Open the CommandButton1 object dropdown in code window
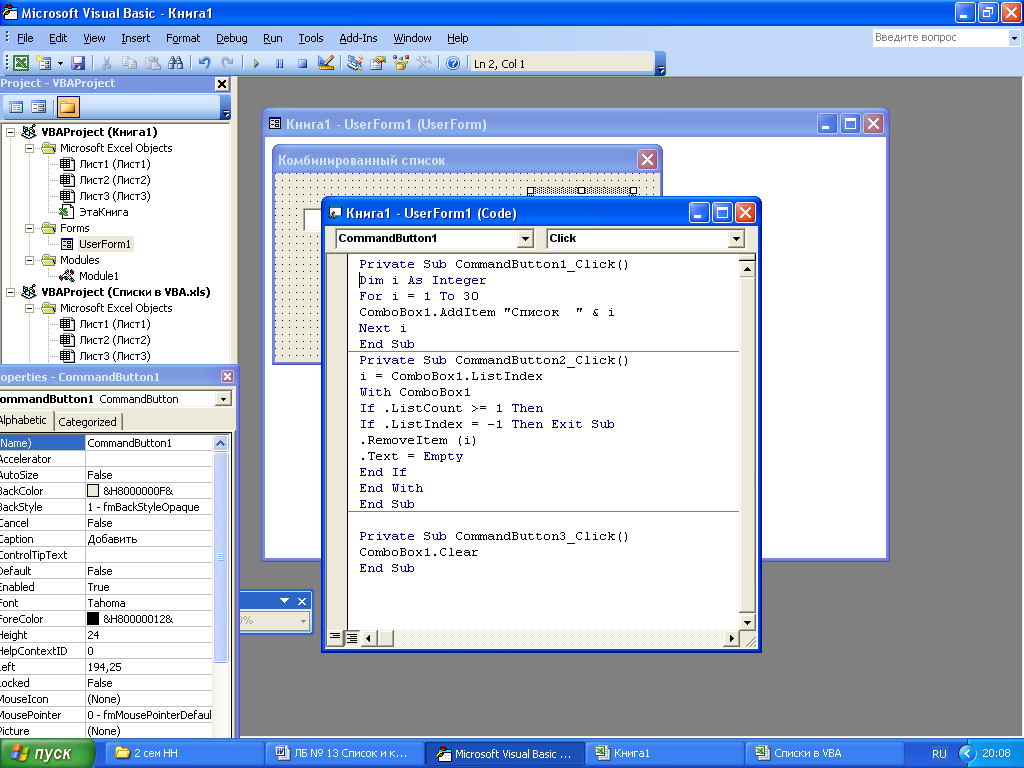Viewport: 1024px width, 768px height. click(x=526, y=239)
